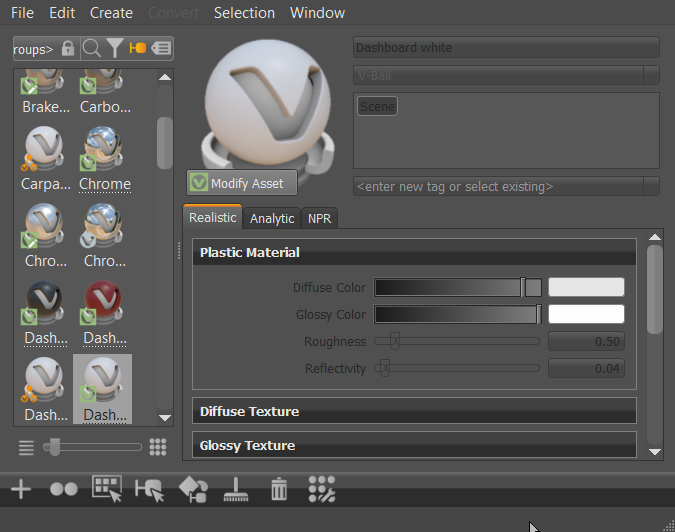Click the Scene tag button

pyautogui.click(x=377, y=106)
